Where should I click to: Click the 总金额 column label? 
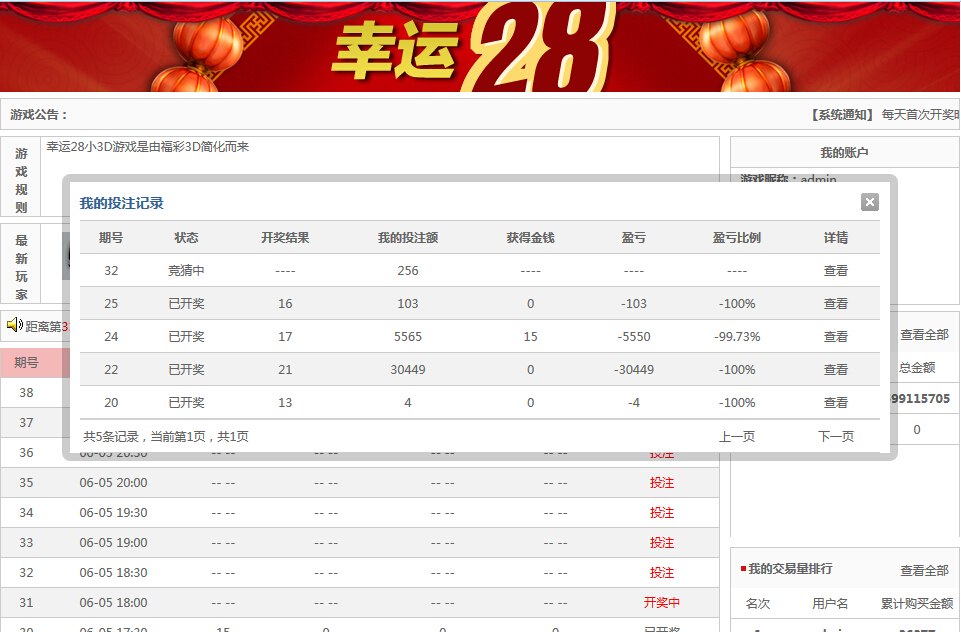[917, 367]
